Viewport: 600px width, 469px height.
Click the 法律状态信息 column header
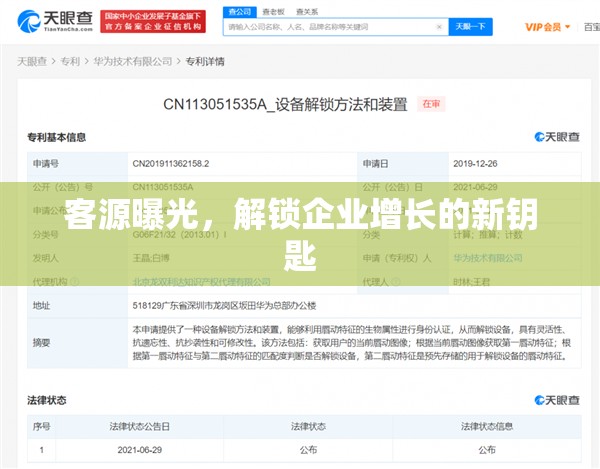tap(487, 427)
